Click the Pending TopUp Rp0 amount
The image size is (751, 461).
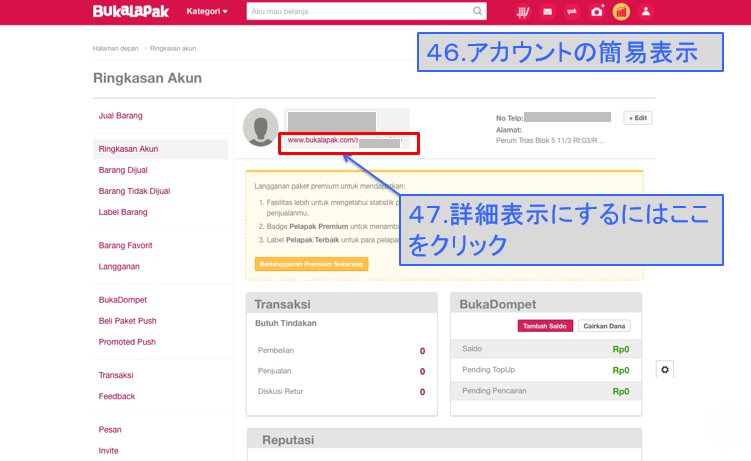(x=621, y=371)
